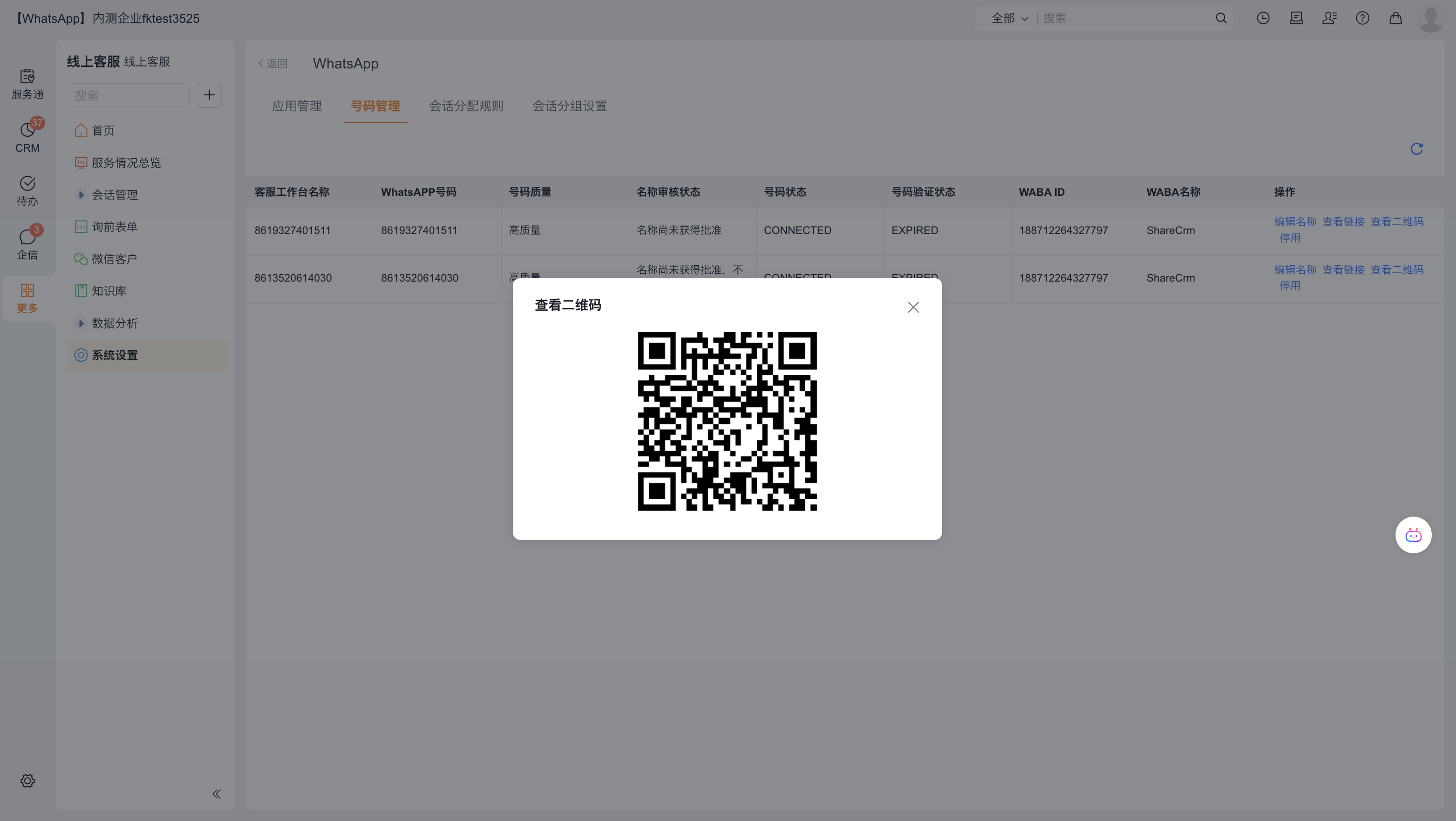
Task: Open the AI assistant robot bubble
Action: coord(1413,535)
